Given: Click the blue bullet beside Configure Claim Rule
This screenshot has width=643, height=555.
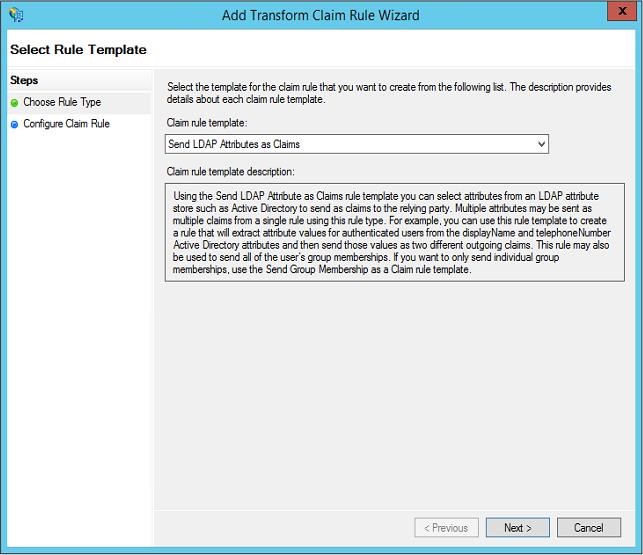Looking at the screenshot, I should pyautogui.click(x=15, y=124).
